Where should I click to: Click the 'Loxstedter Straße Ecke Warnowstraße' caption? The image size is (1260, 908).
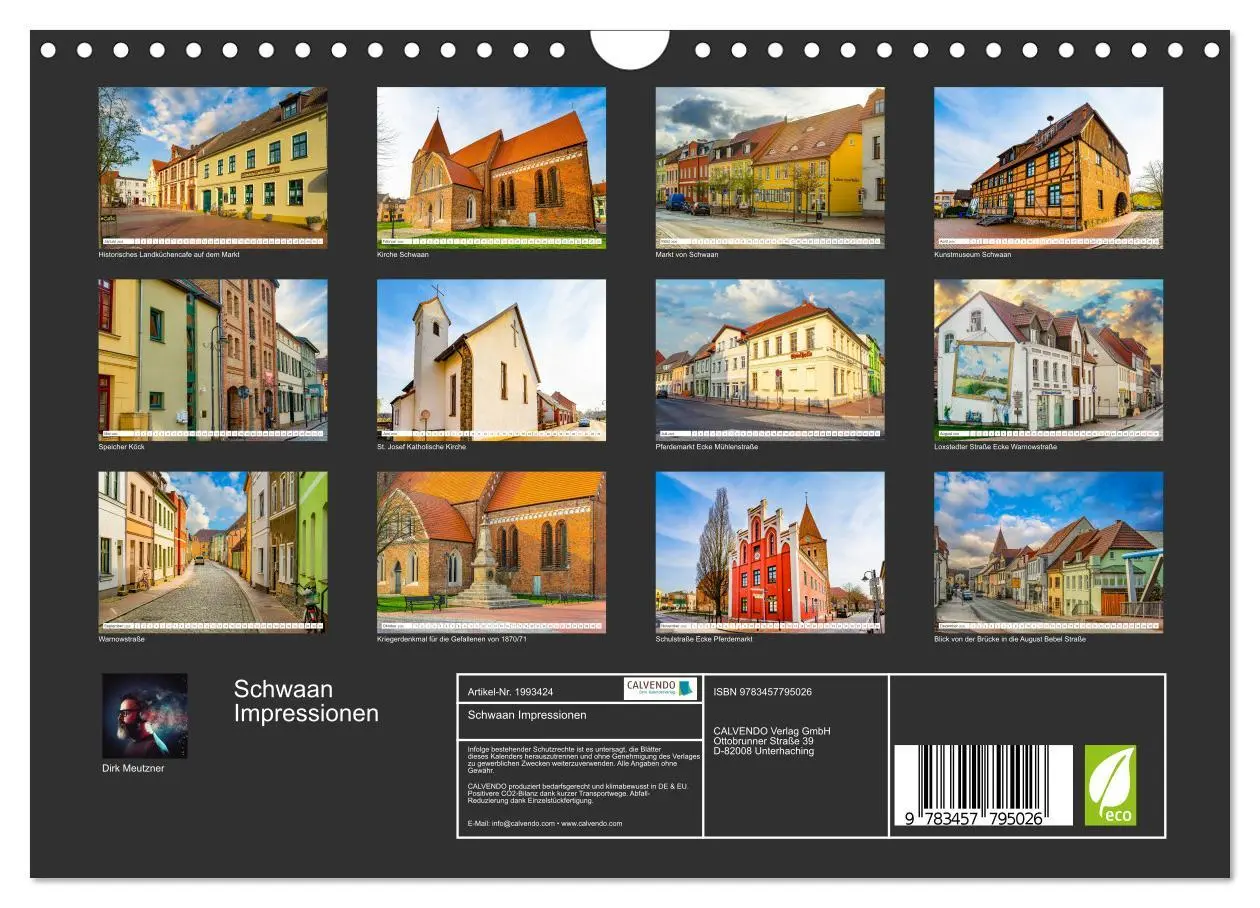tap(995, 447)
